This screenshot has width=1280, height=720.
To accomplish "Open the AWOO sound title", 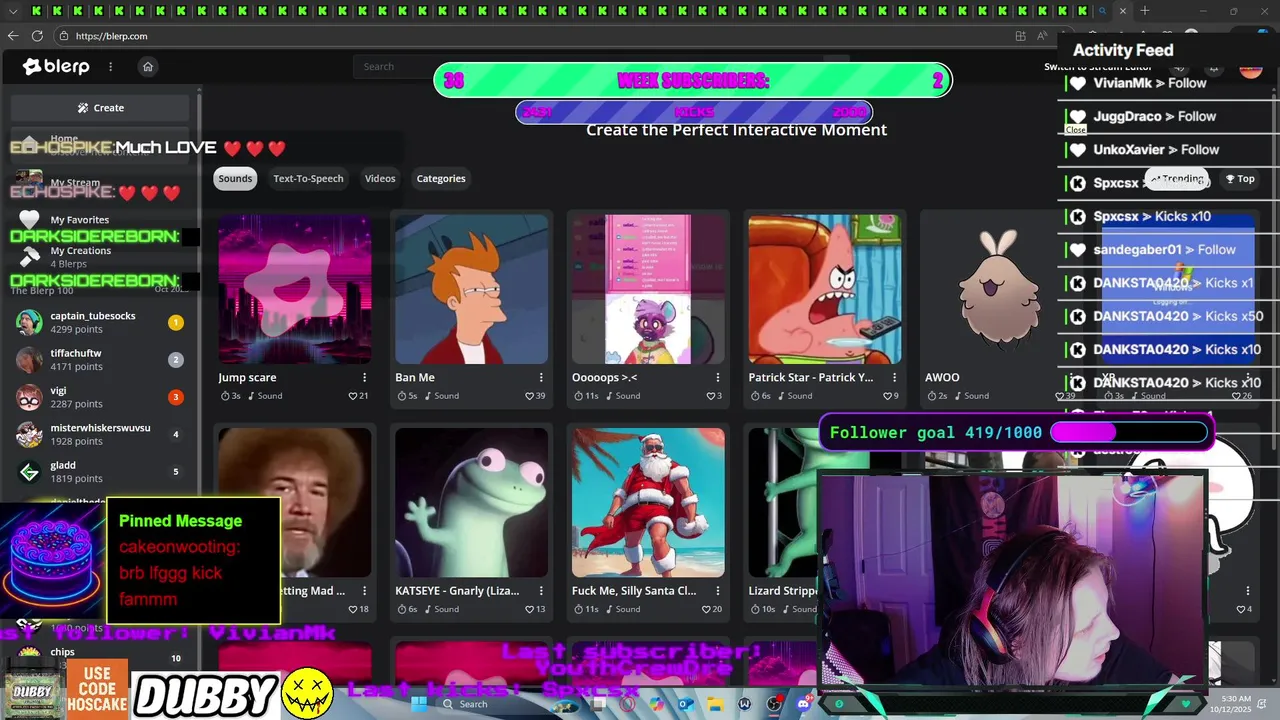I will [x=942, y=377].
